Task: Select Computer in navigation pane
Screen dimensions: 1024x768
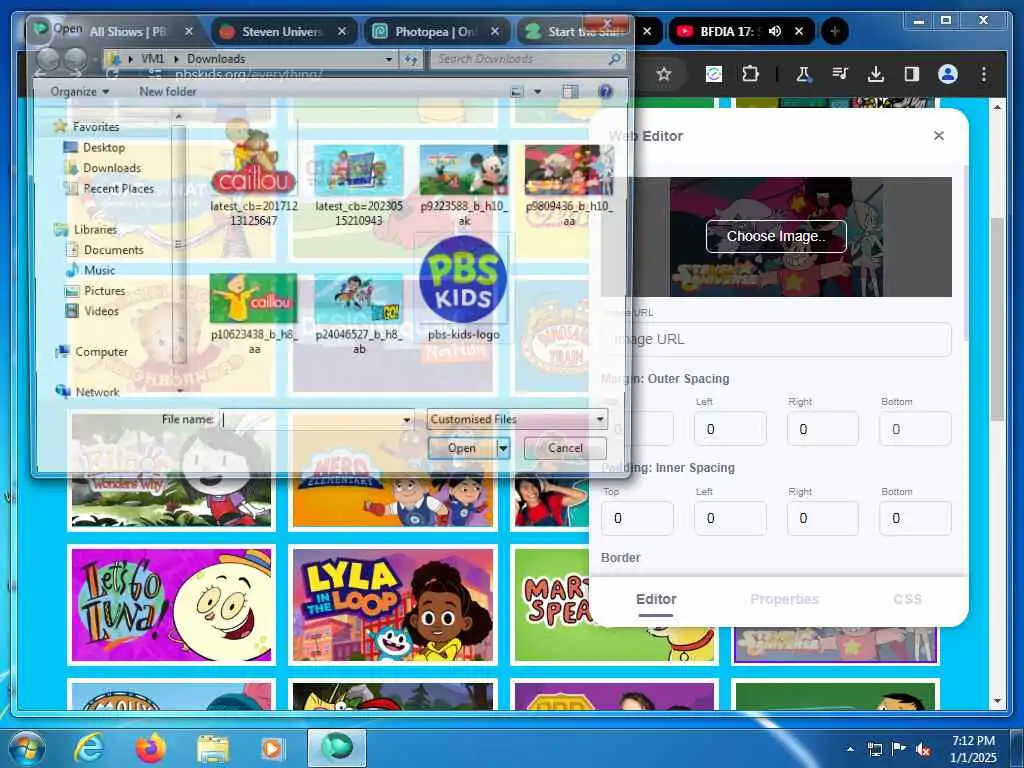Action: (x=101, y=351)
